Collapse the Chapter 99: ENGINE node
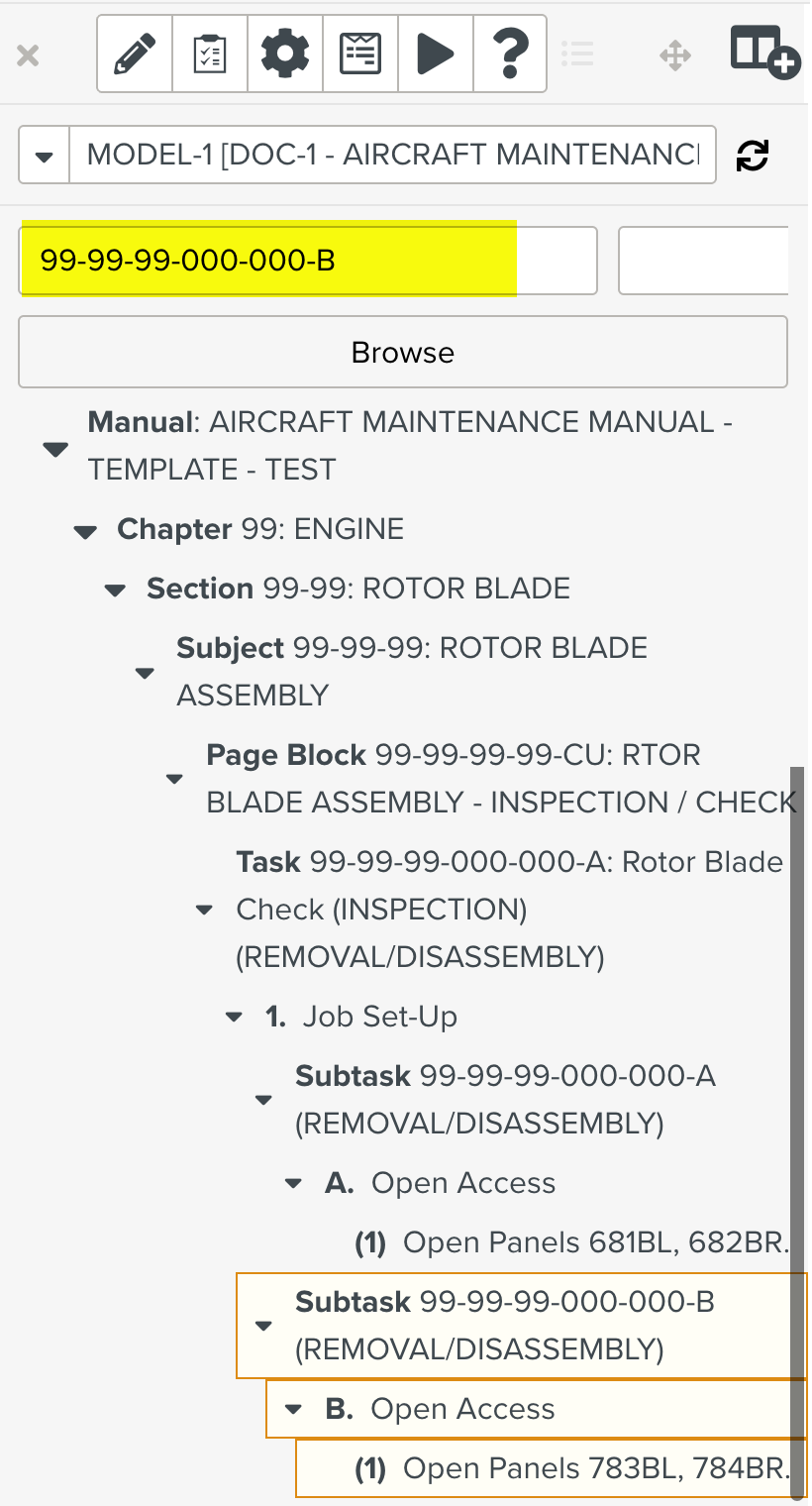The width and height of the screenshot is (812, 1506). click(x=84, y=531)
